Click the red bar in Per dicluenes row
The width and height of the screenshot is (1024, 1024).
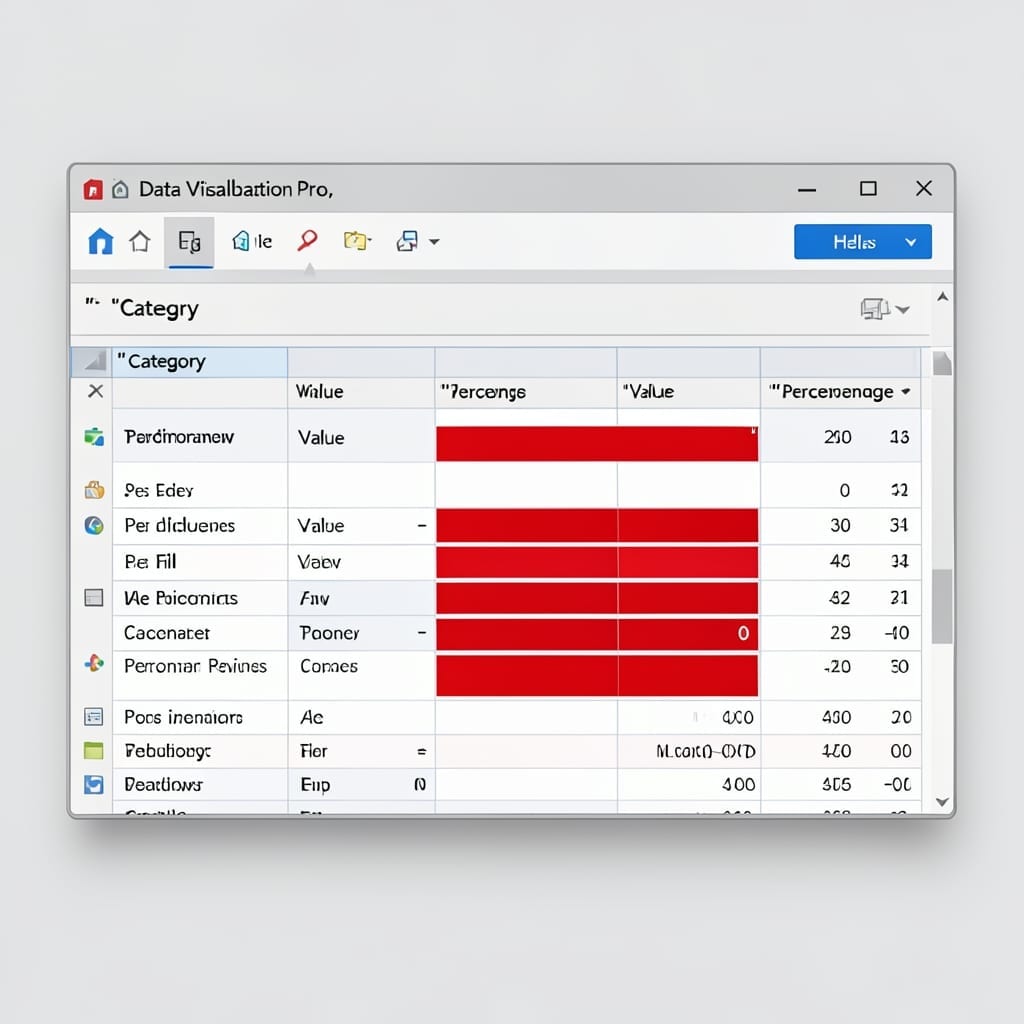[597, 526]
